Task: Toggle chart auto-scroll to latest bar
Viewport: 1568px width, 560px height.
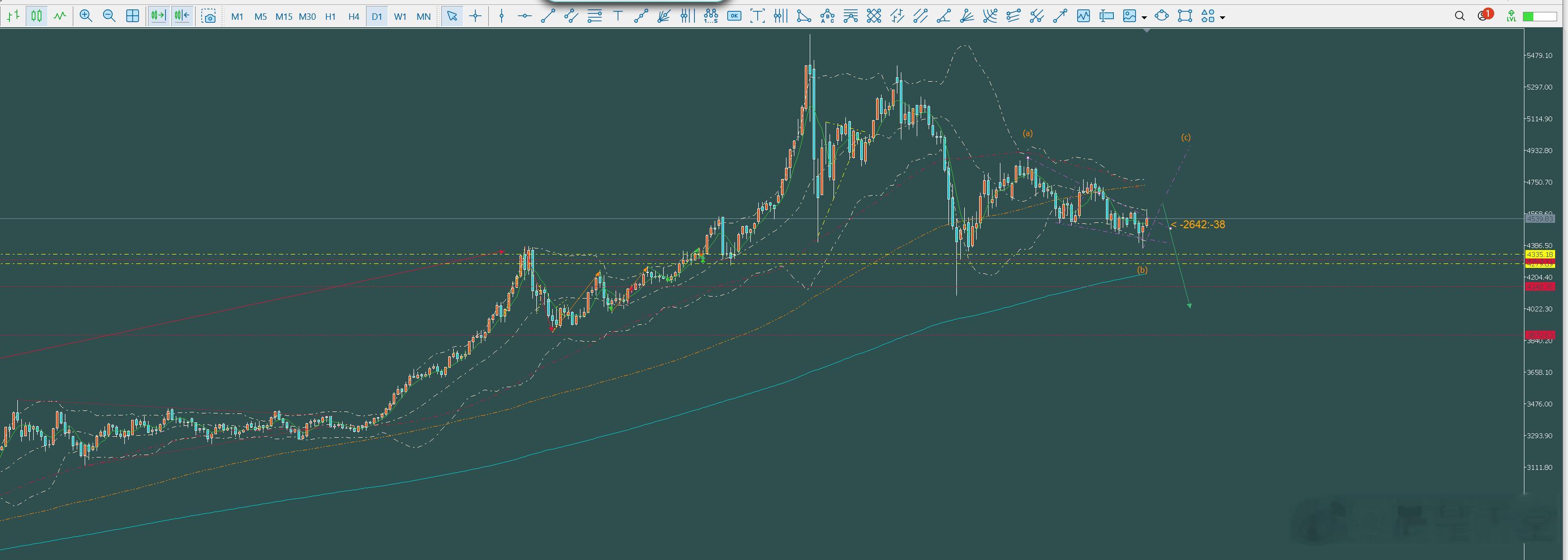Action: (158, 16)
